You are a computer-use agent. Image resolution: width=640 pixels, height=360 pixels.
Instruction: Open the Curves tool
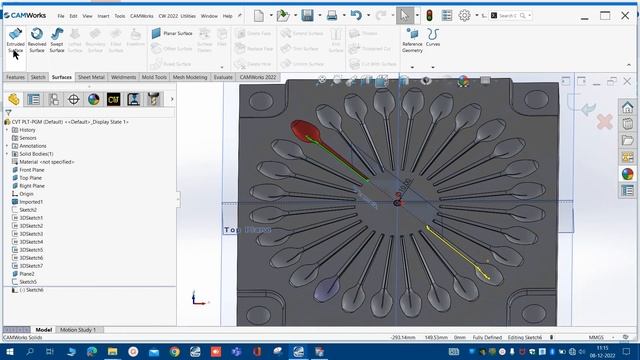[433, 38]
